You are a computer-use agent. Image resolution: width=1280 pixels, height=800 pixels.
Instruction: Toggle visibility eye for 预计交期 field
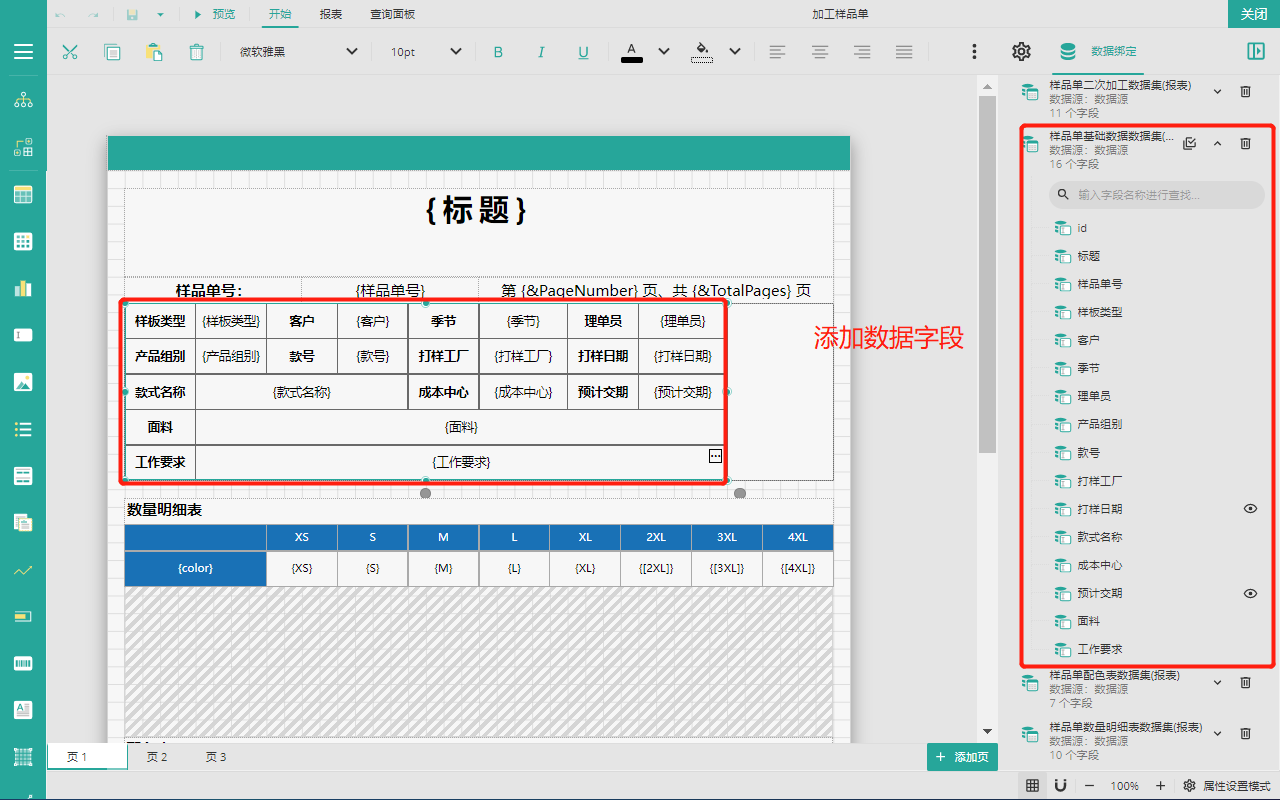pyautogui.click(x=1250, y=593)
